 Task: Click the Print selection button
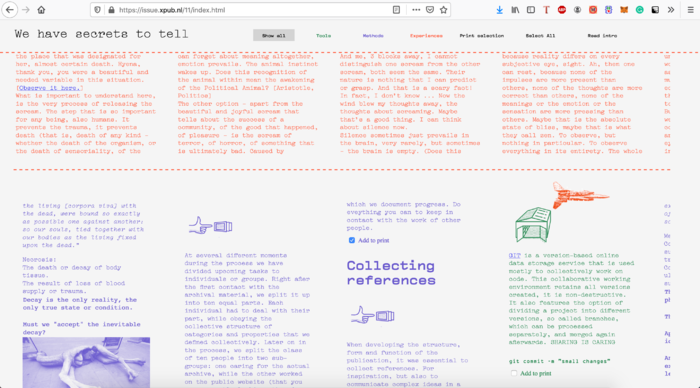pos(482,36)
